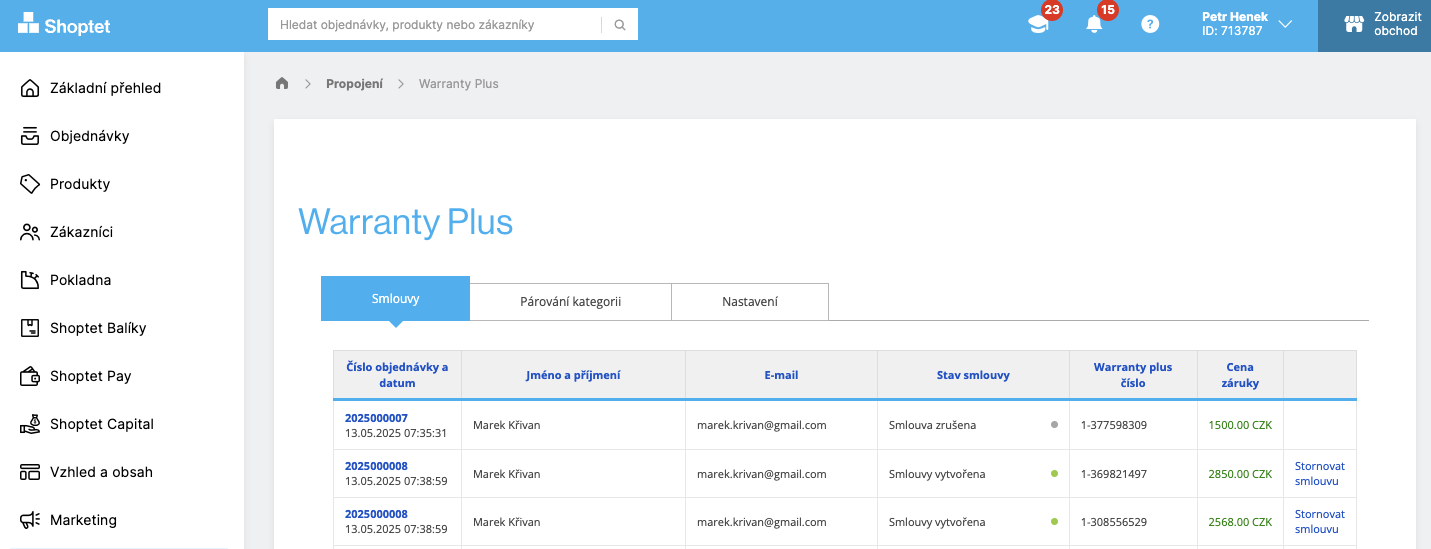
Task: Go to Shoptet Capital section
Action: pos(101,424)
